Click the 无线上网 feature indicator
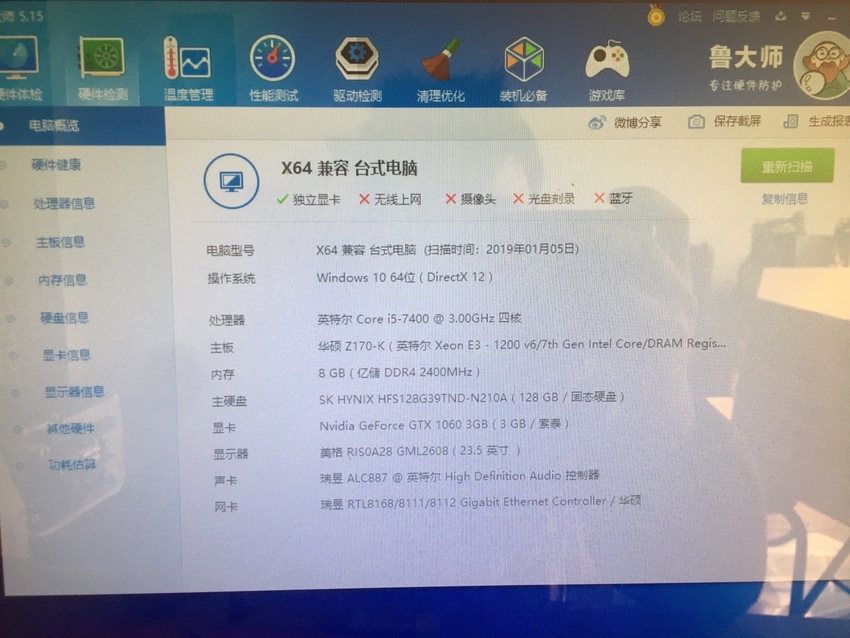Image resolution: width=850 pixels, height=638 pixels. click(x=390, y=200)
